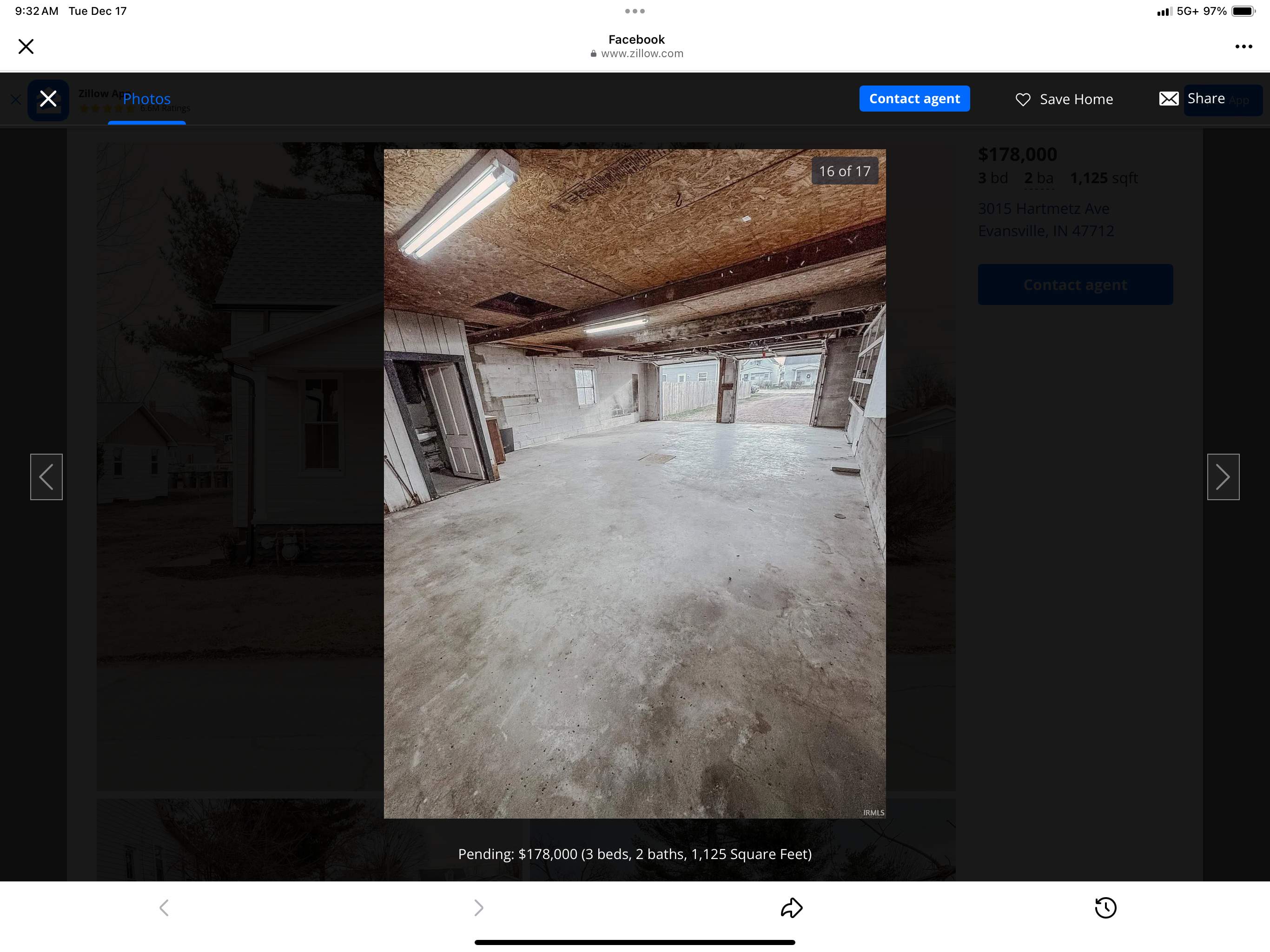Click the 3015 Hartmetz Ave address

[x=1043, y=208]
